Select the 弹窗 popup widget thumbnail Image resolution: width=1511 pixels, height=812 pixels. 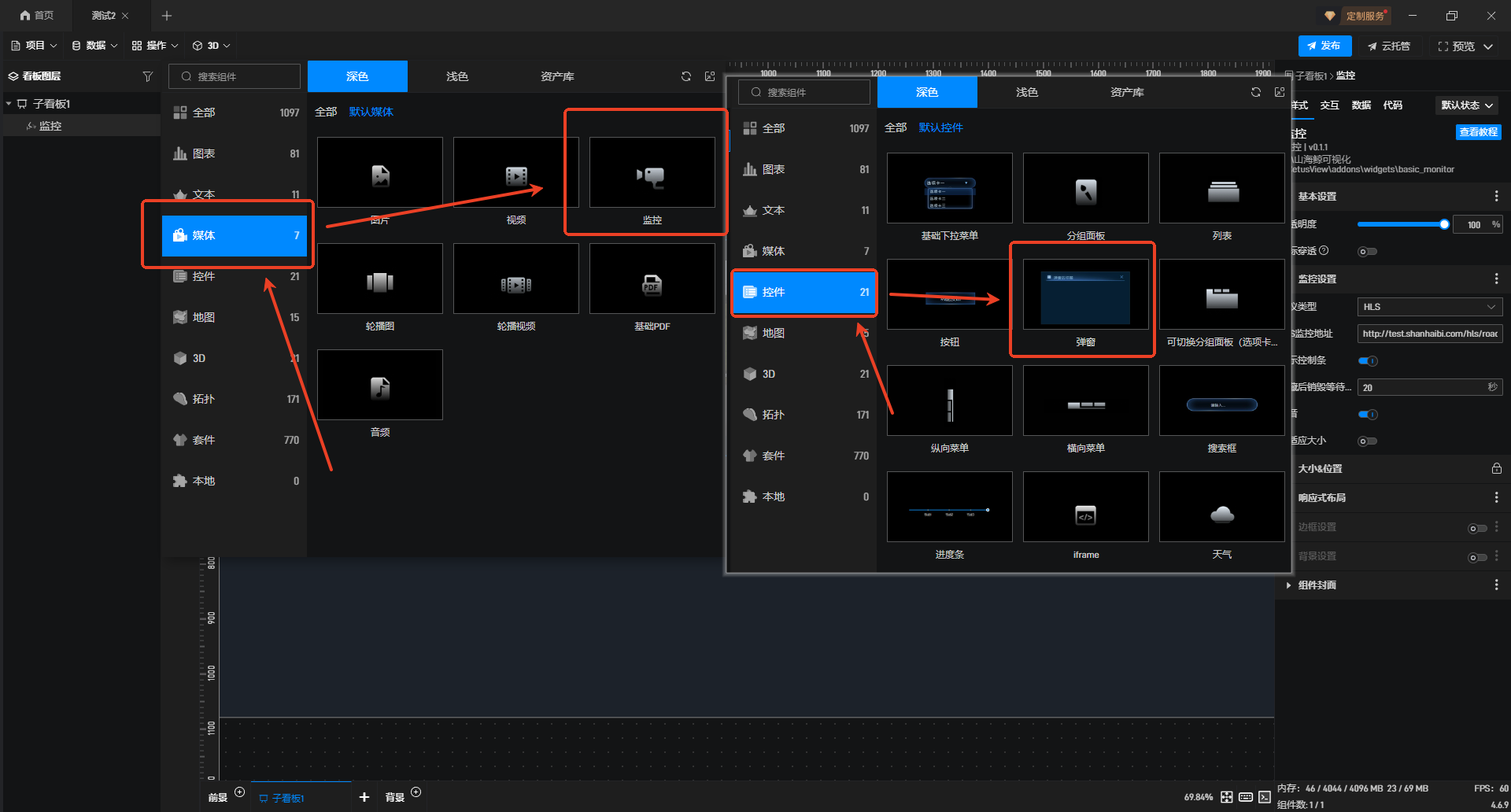1085,295
